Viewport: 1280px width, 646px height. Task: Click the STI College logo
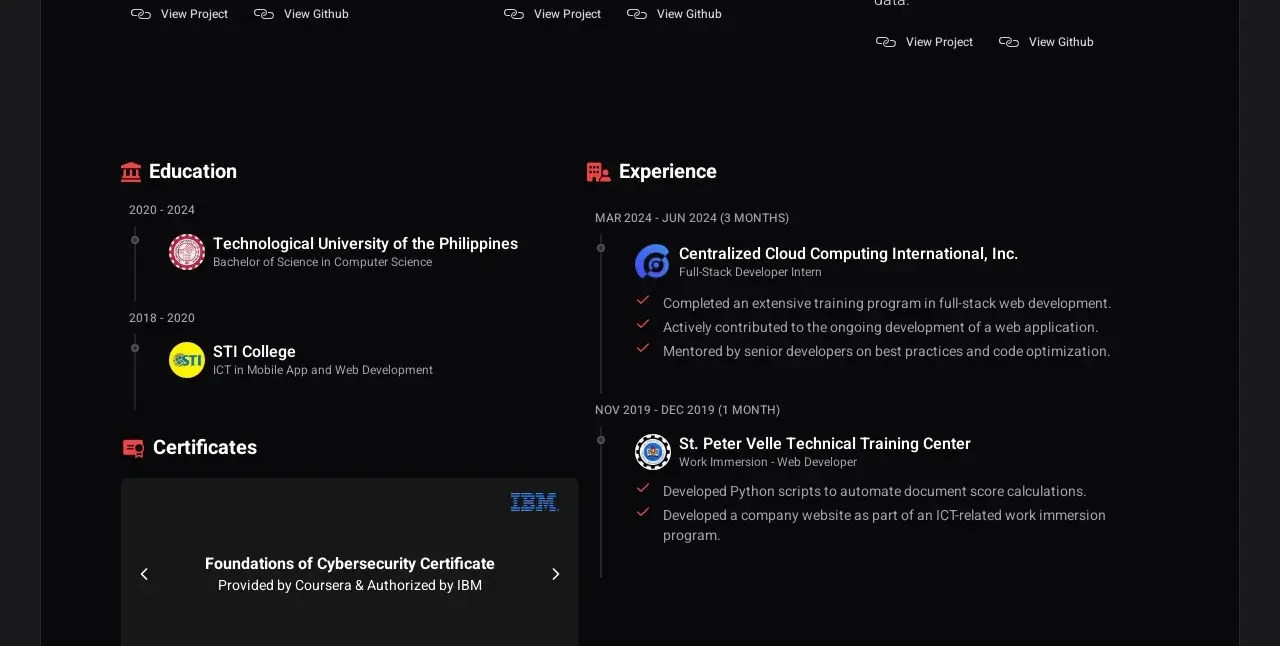(x=187, y=360)
